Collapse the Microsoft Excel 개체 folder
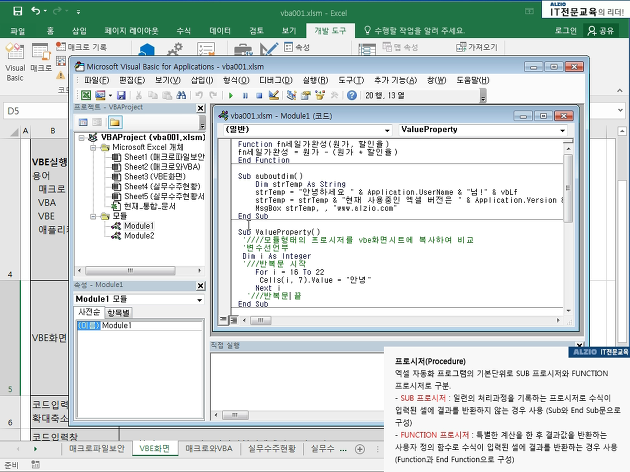 [x=93, y=148]
